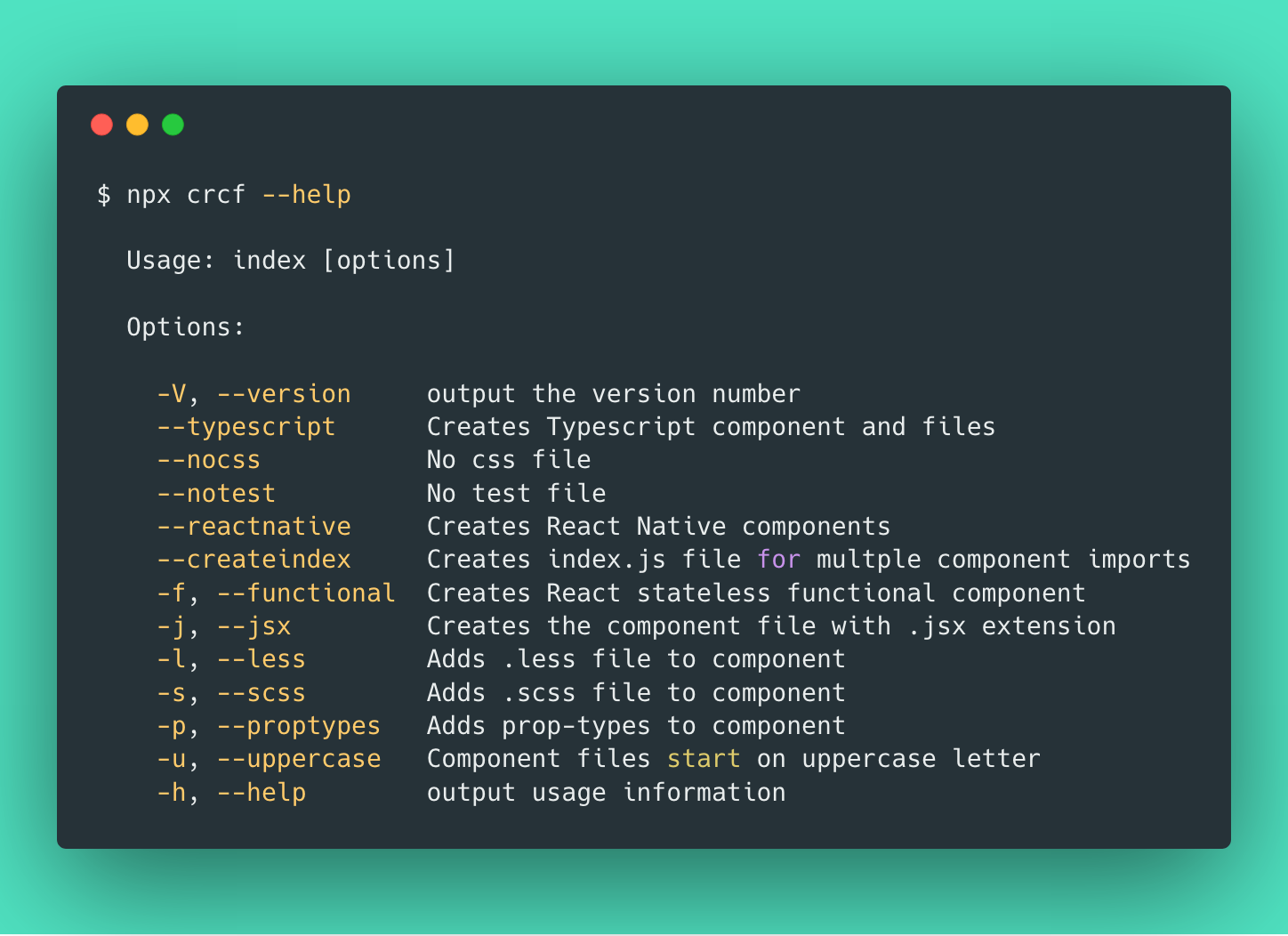Click the -s, --scss option
Screen dimensions: 1288x936
click(231, 693)
